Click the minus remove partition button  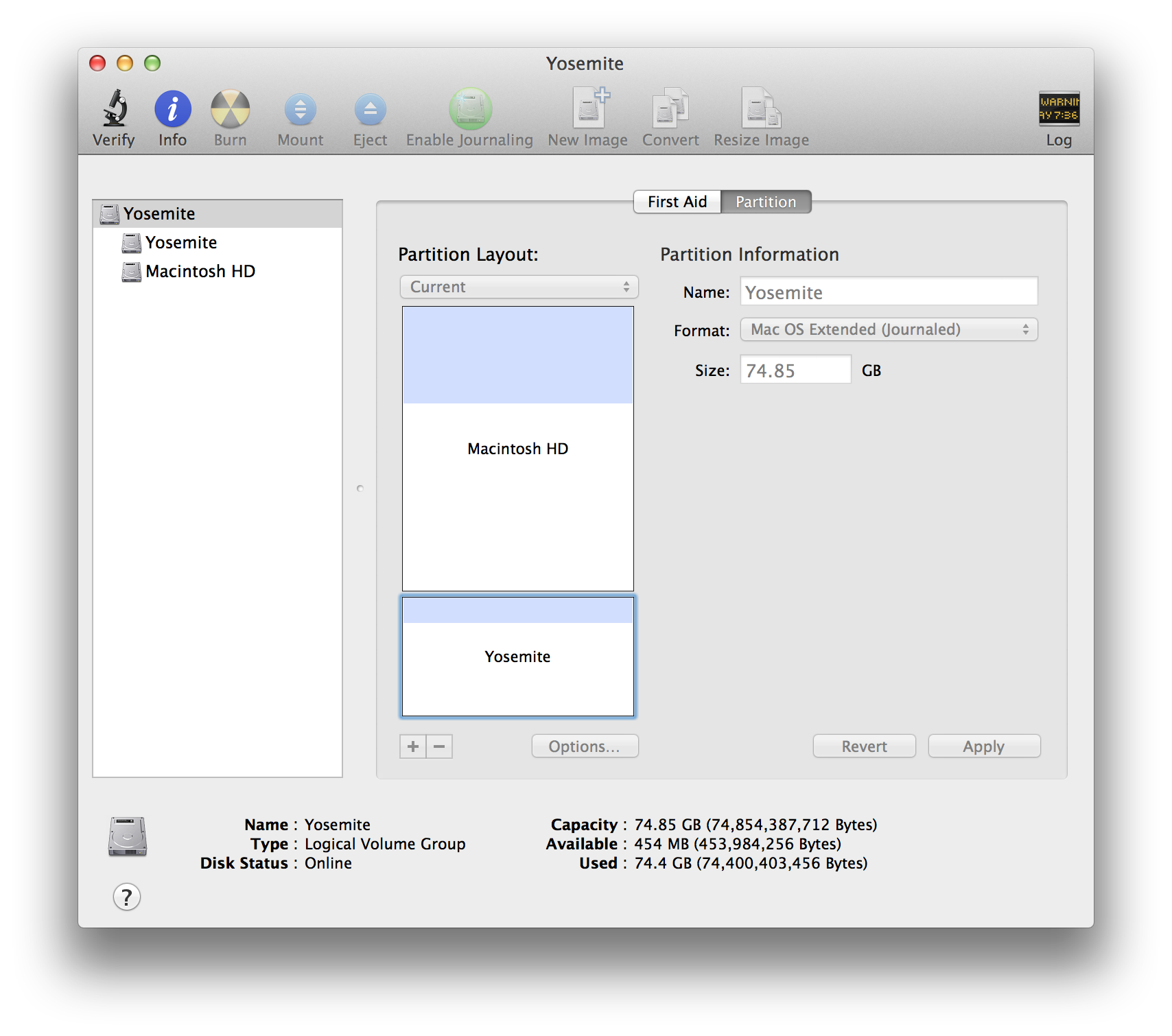point(440,746)
